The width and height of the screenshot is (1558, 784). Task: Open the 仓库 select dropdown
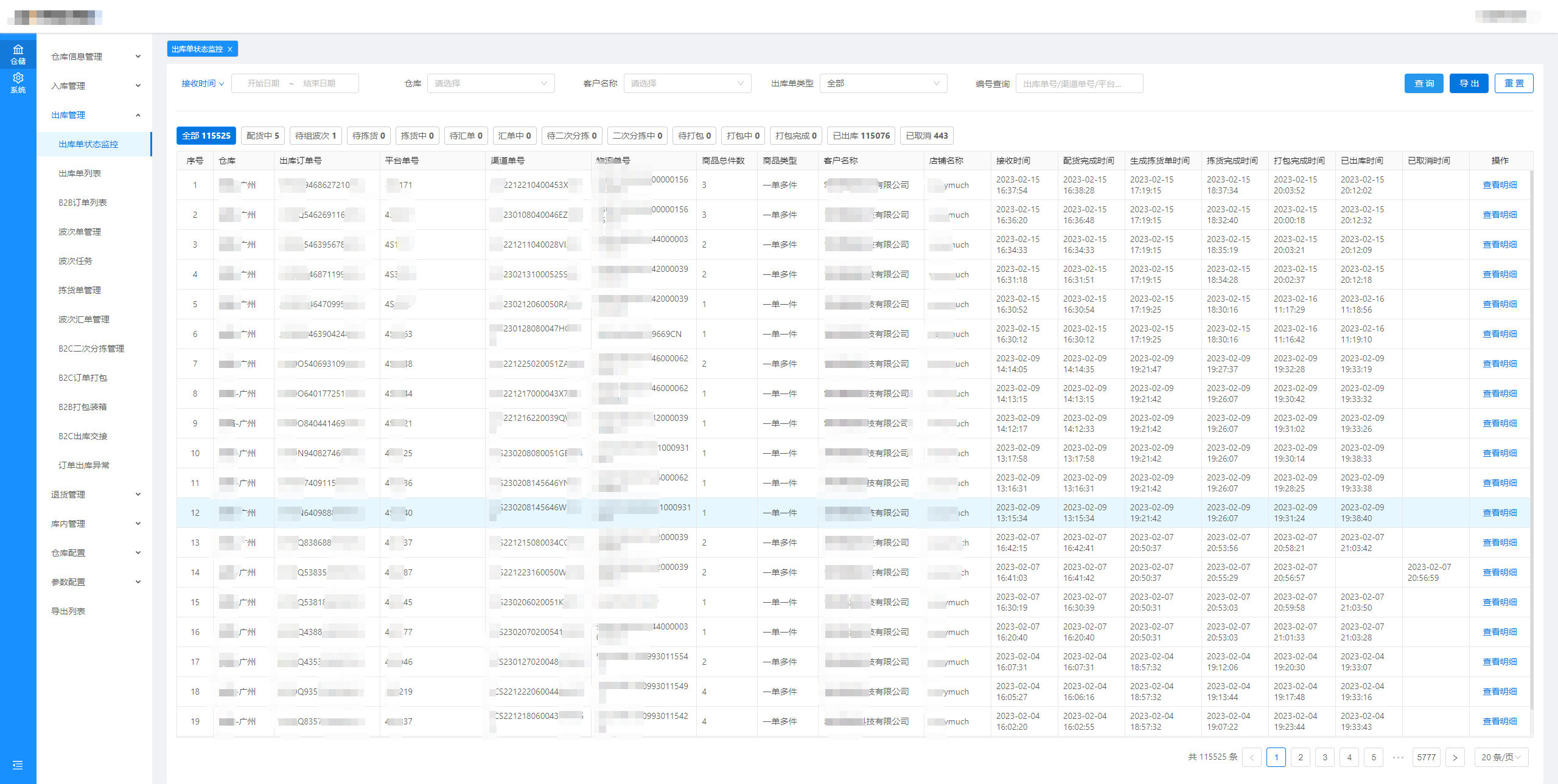coord(491,83)
